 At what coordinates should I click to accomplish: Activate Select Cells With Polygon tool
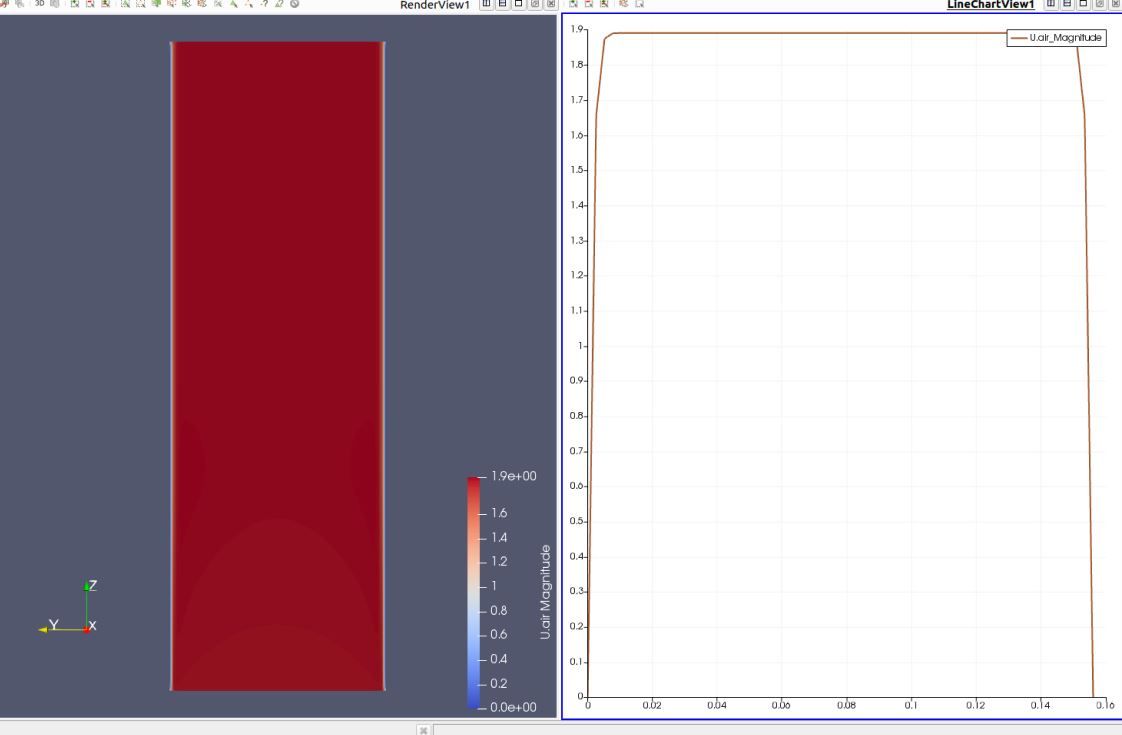tap(187, 4)
